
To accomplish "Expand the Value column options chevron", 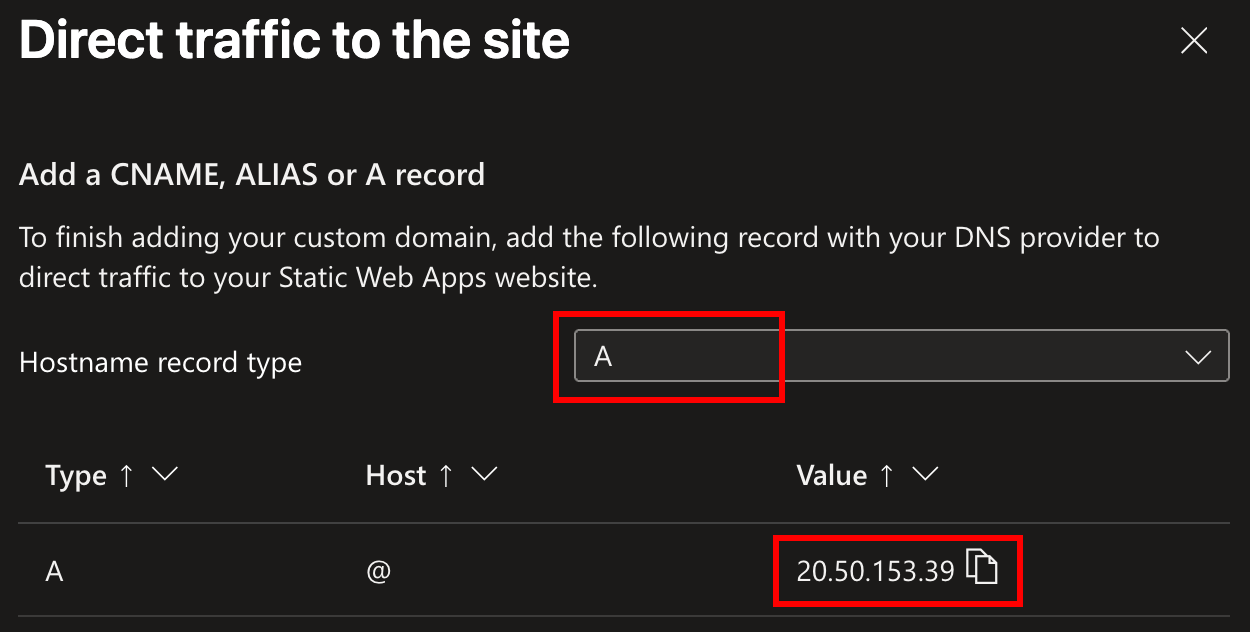I will coord(924,474).
